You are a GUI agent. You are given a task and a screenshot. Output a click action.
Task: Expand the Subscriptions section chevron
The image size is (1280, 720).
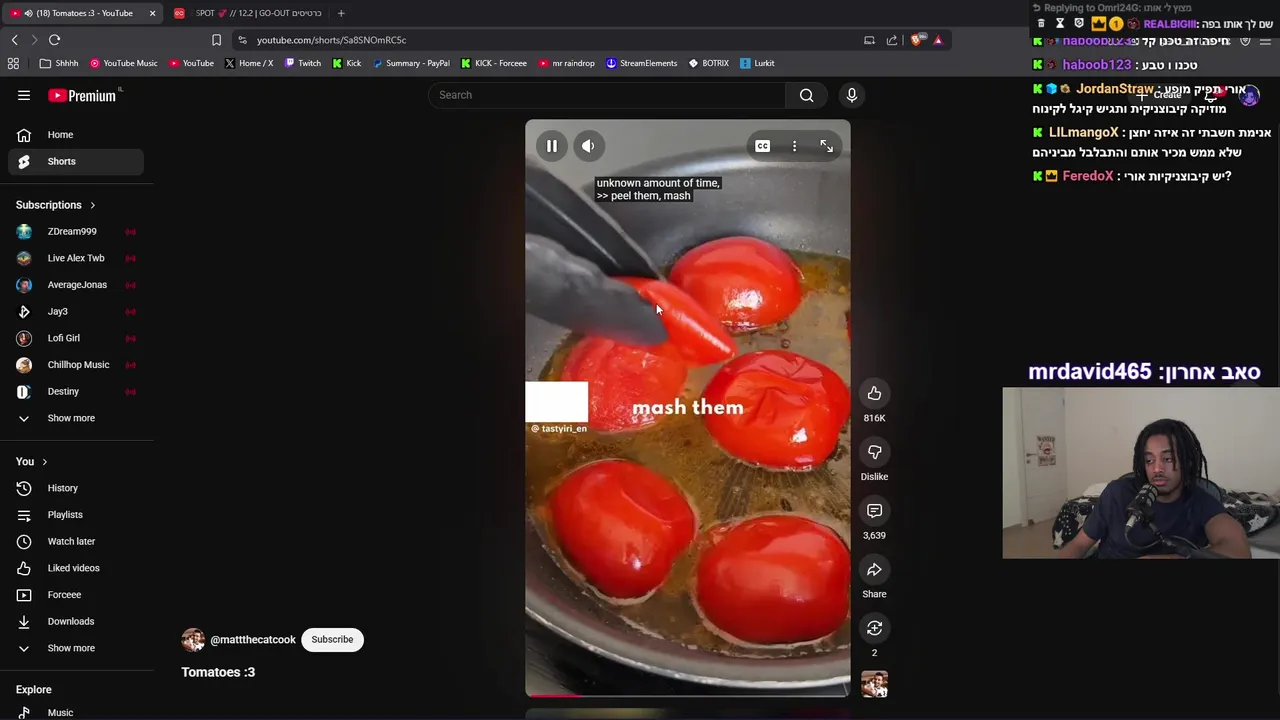[92, 205]
